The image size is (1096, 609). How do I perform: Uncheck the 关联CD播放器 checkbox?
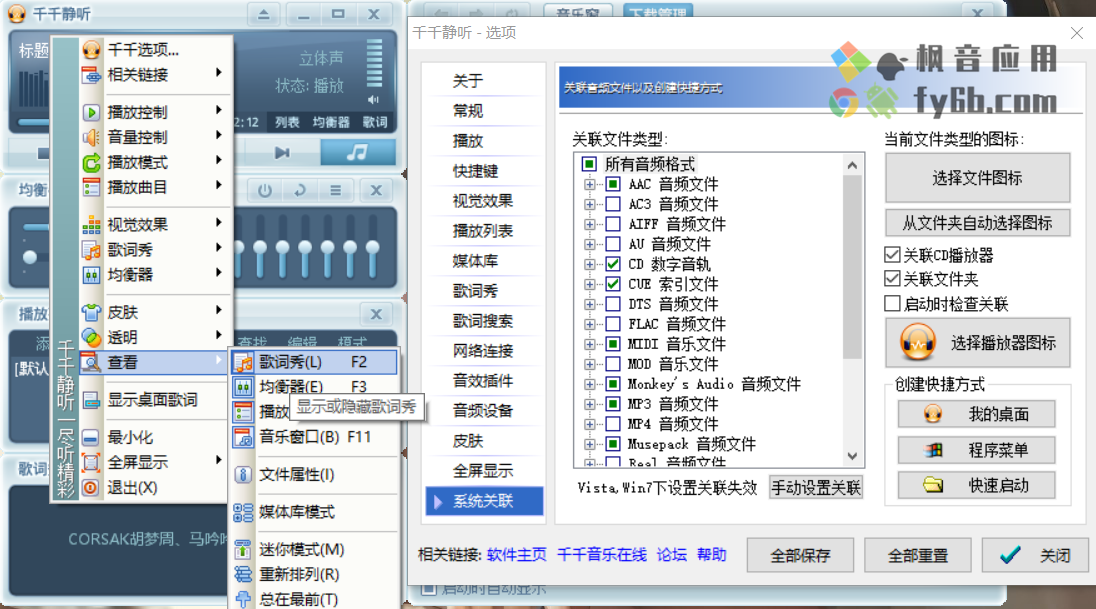tap(892, 255)
